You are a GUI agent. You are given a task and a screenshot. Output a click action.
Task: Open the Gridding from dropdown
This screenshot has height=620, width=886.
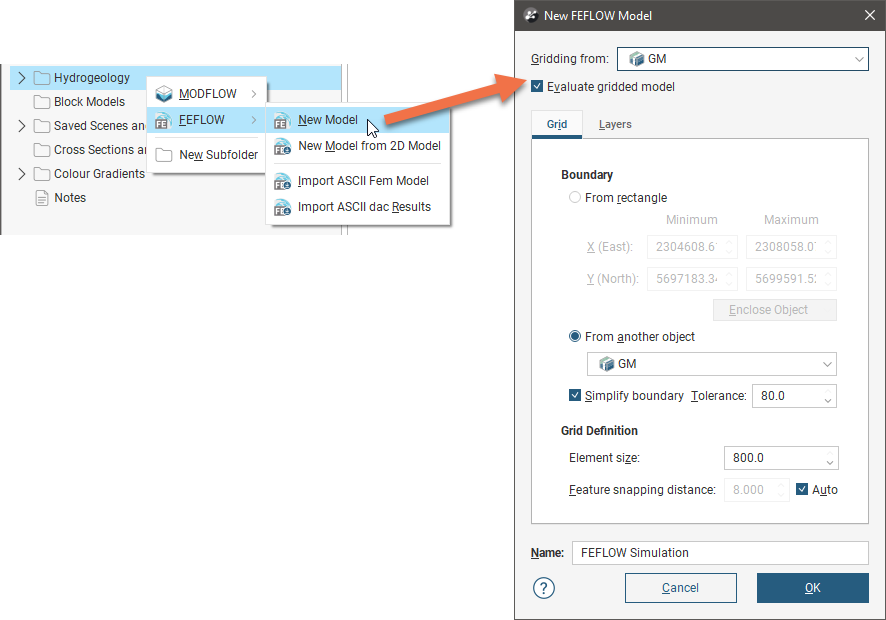(x=741, y=60)
